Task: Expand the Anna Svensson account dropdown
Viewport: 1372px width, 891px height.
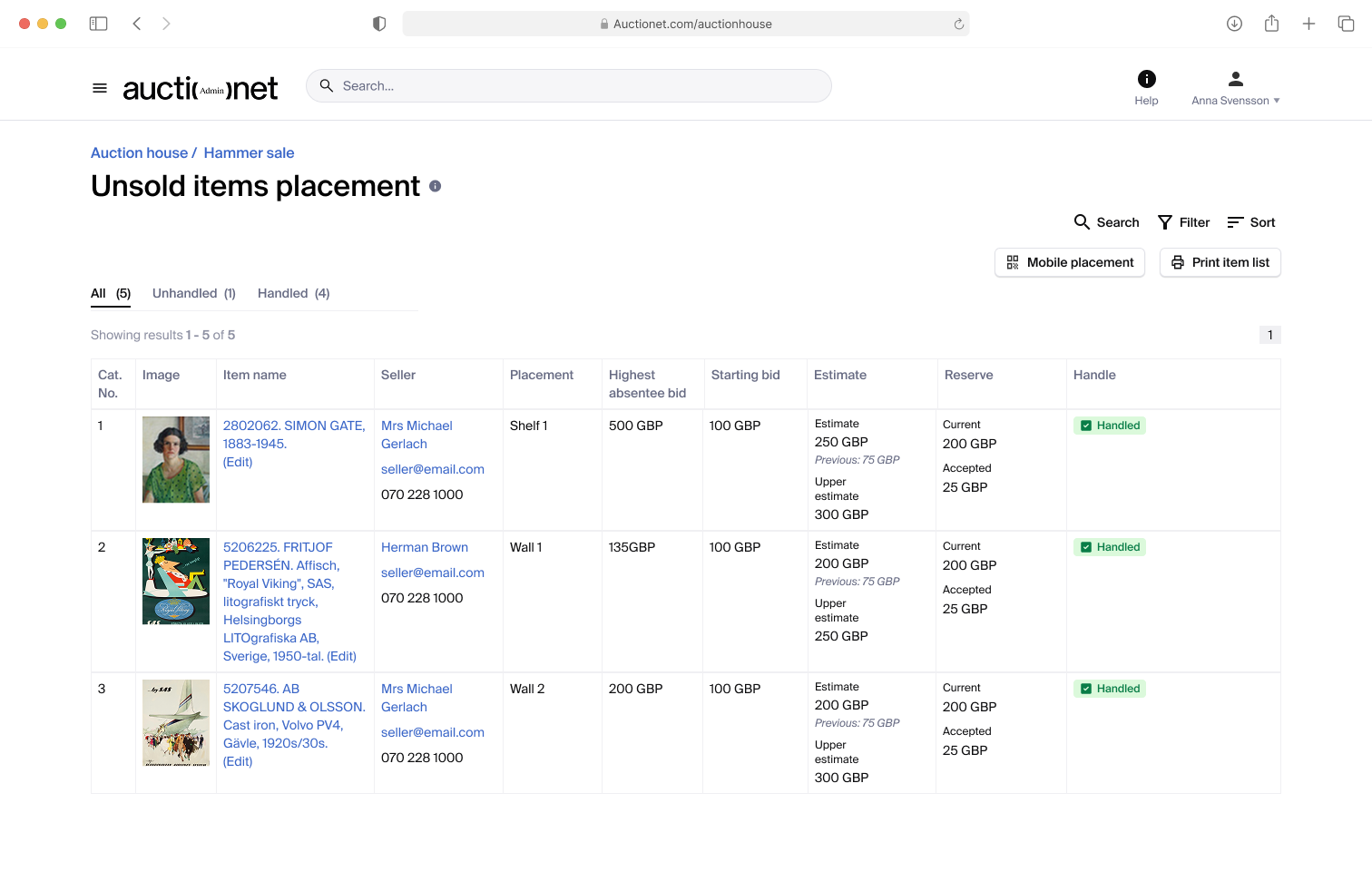Action: pyautogui.click(x=1235, y=101)
